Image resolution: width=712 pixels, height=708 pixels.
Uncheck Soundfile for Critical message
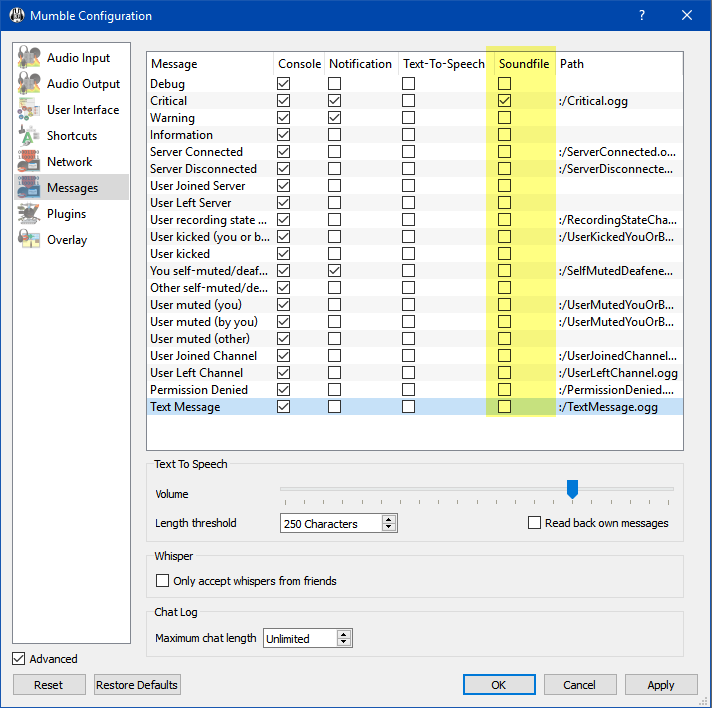coord(504,100)
